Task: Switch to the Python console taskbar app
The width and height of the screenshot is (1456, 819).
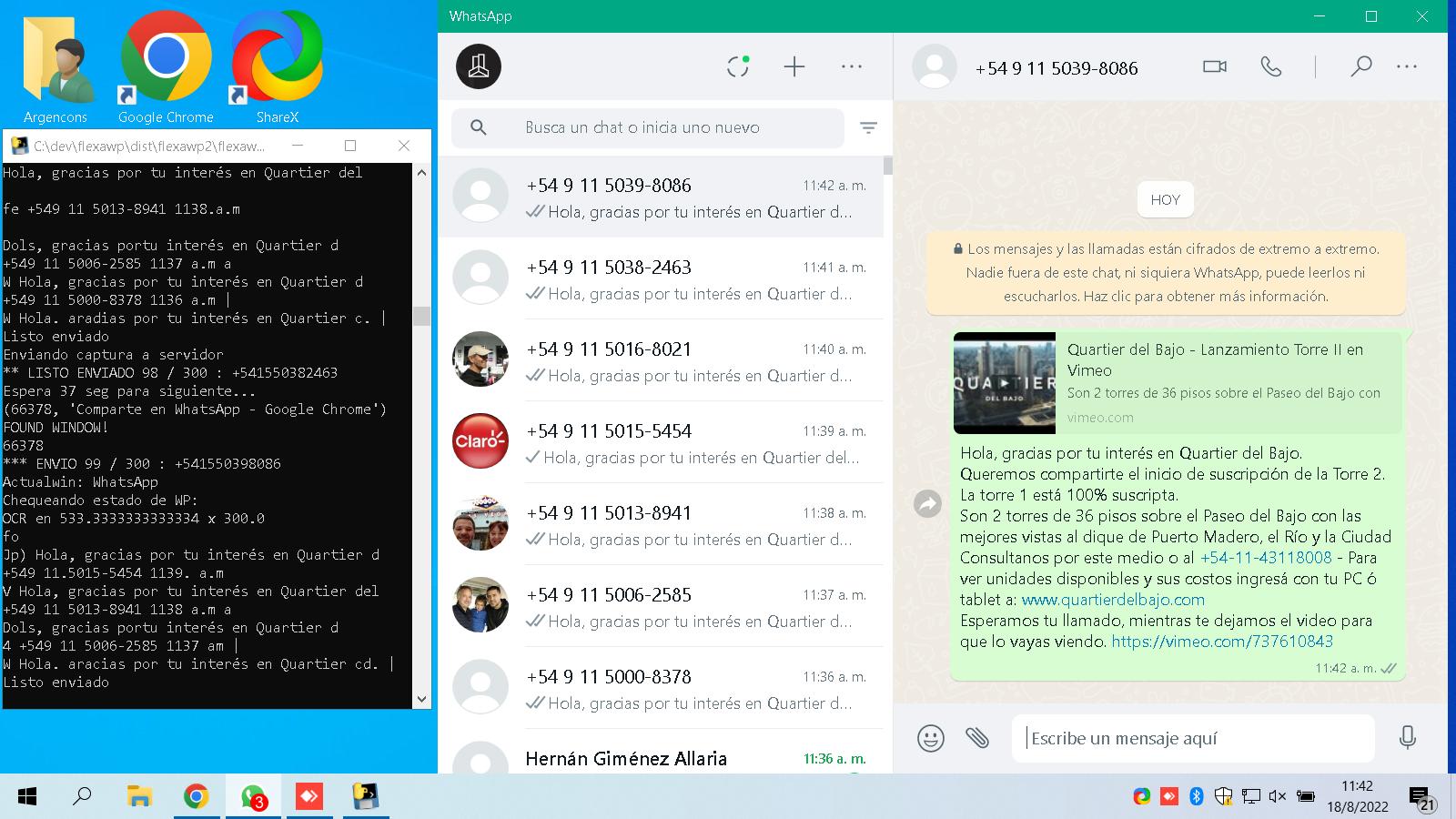Action: point(366,797)
